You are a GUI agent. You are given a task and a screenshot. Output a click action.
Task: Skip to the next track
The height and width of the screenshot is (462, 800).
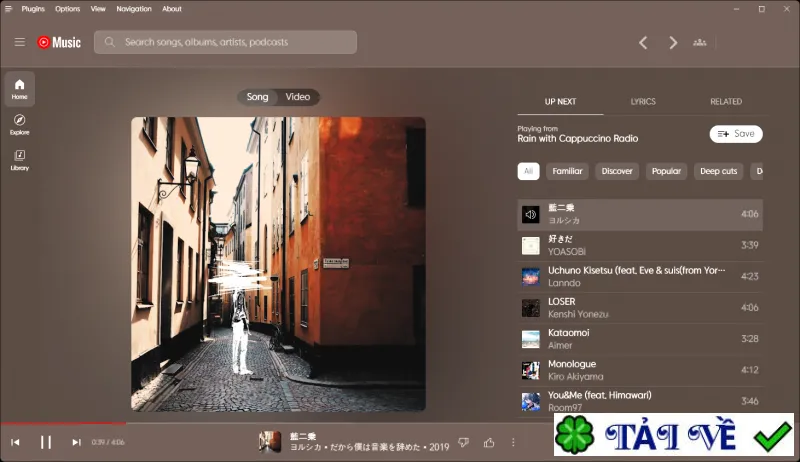77,442
